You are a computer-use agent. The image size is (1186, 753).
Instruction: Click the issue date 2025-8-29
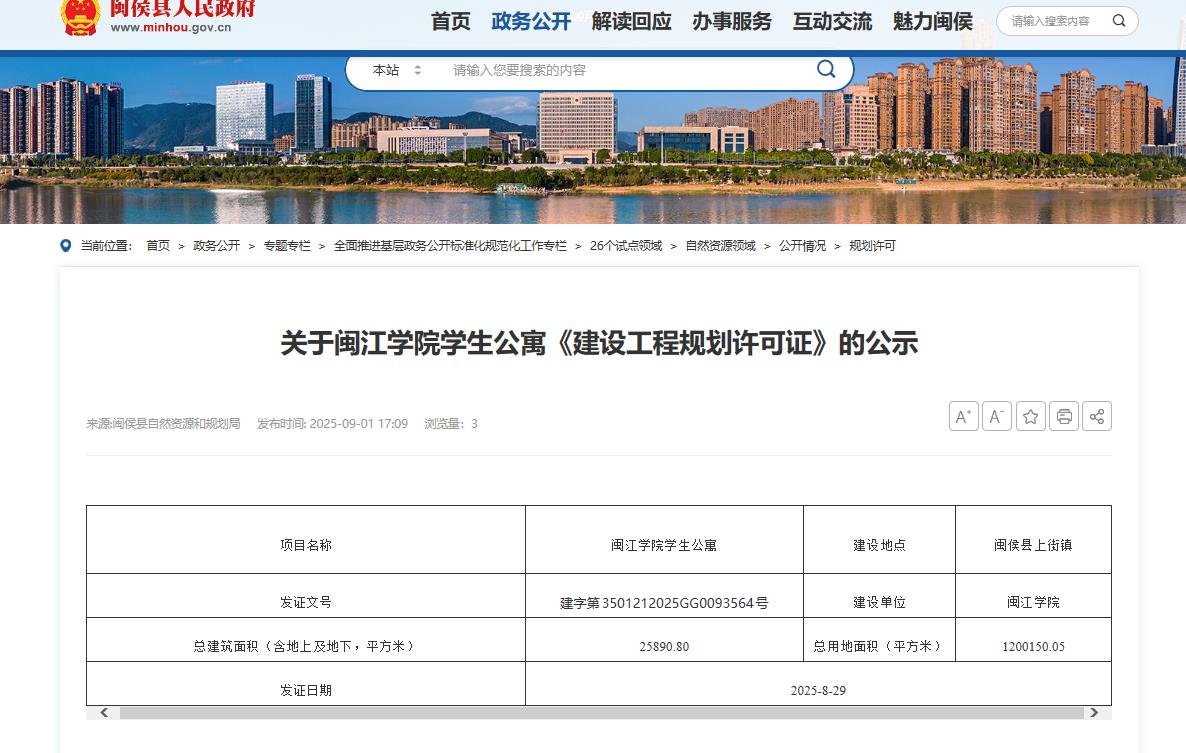pyautogui.click(x=818, y=690)
